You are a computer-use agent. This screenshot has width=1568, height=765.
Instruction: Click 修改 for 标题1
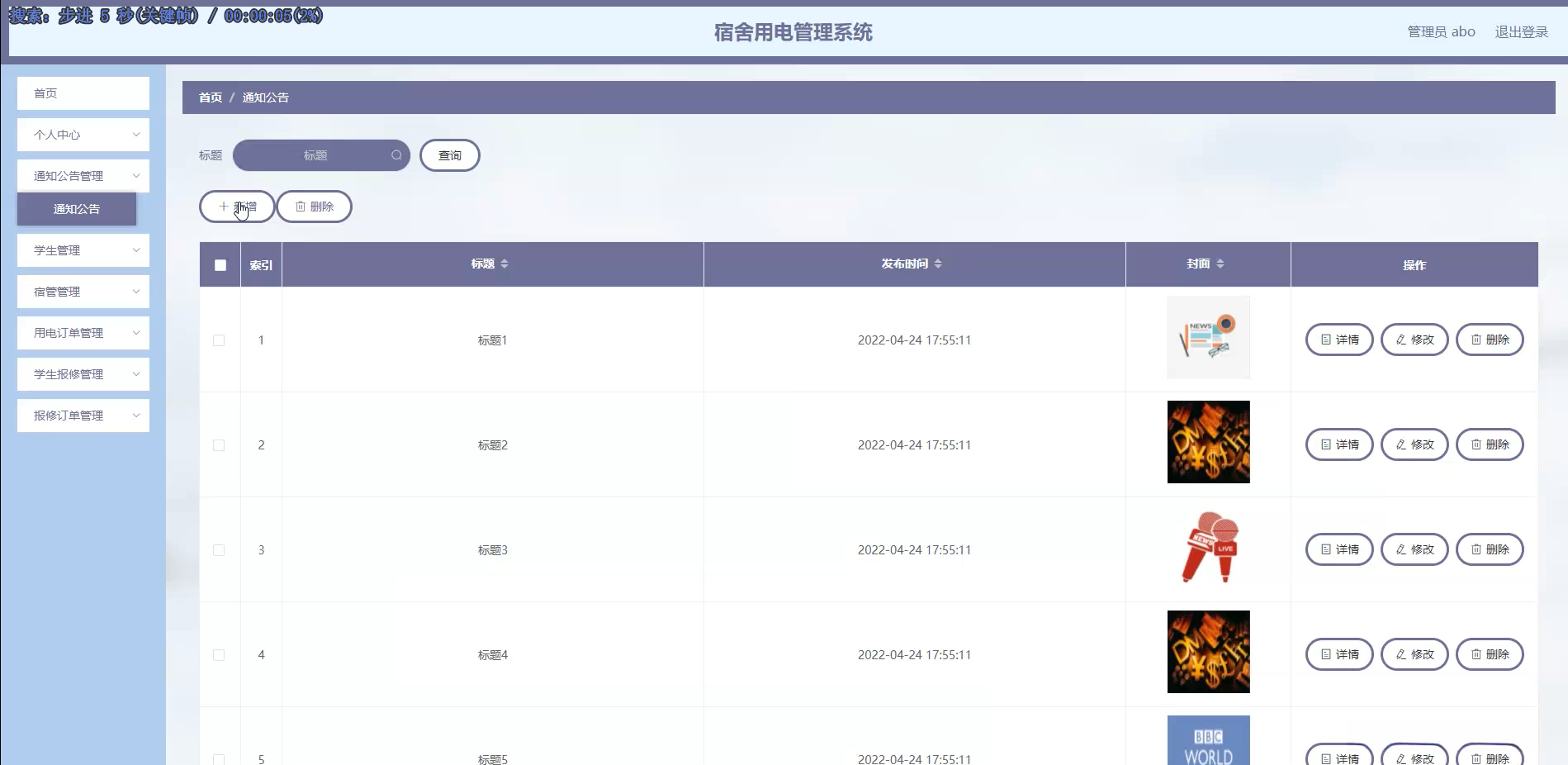click(x=1414, y=340)
